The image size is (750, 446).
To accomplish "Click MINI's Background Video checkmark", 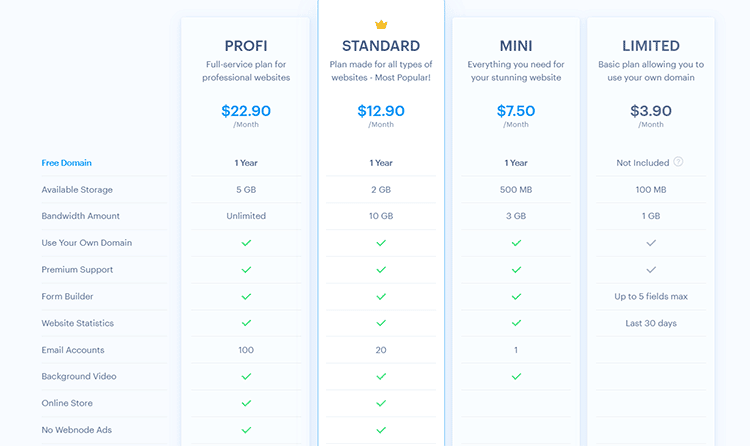I will pos(516,377).
